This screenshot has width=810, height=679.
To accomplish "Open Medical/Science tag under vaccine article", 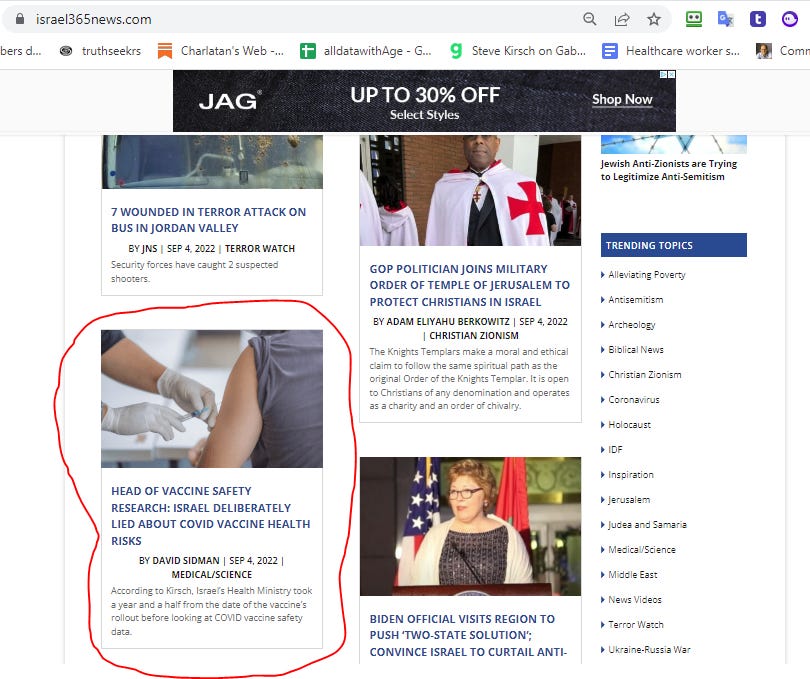I will click(212, 575).
